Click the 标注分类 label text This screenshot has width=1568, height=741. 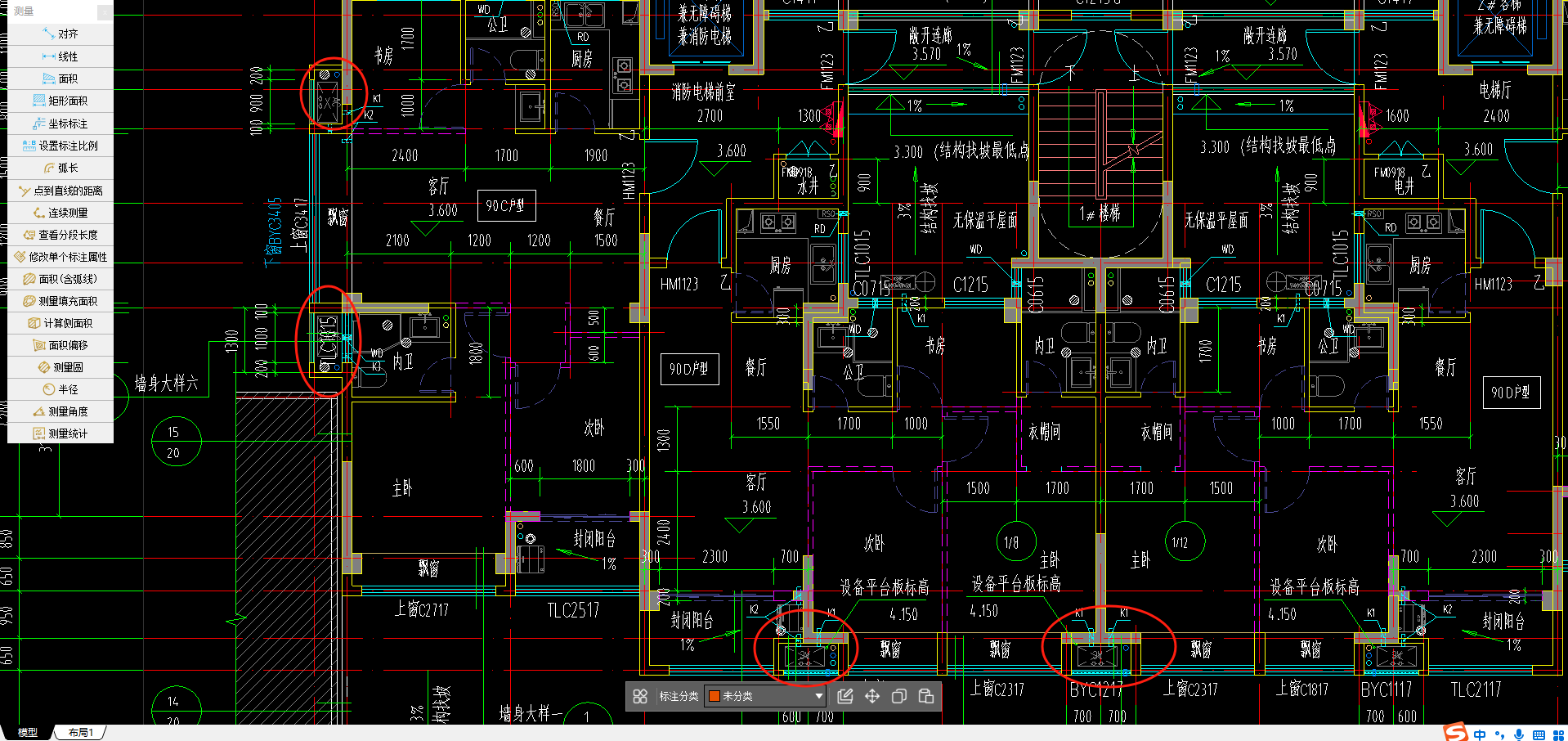pos(679,696)
